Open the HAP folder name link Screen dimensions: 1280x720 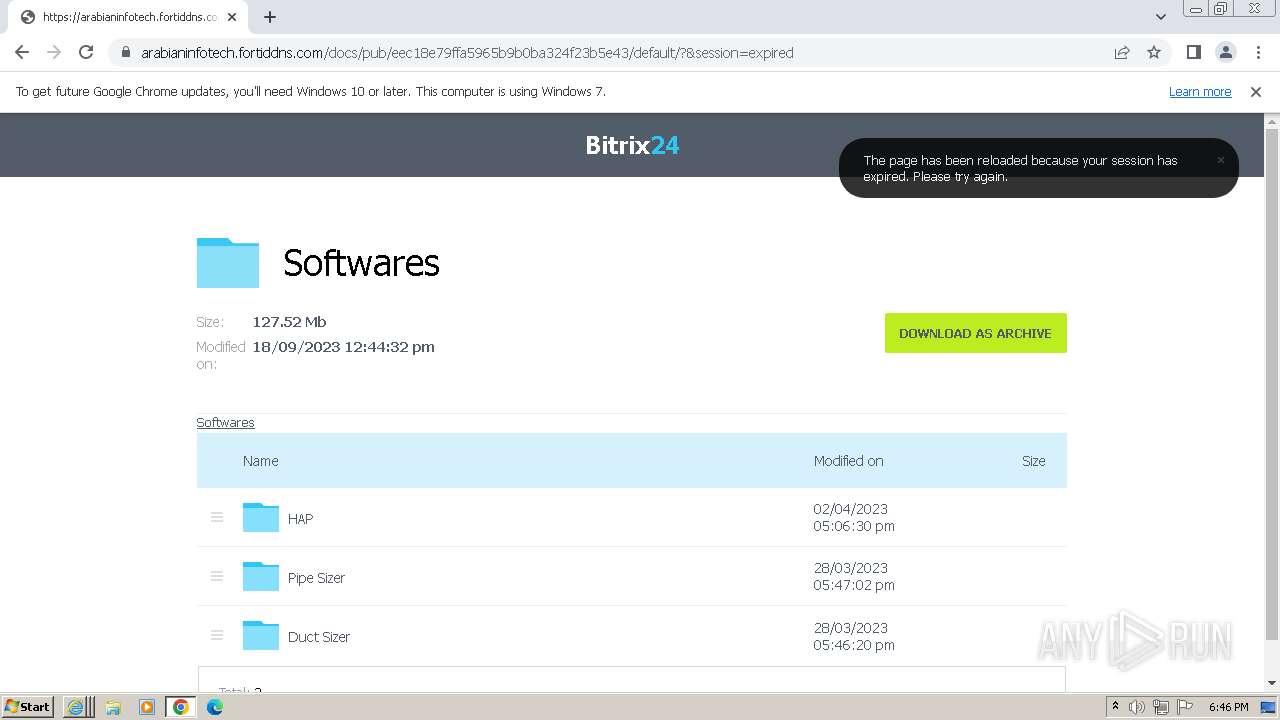click(300, 519)
